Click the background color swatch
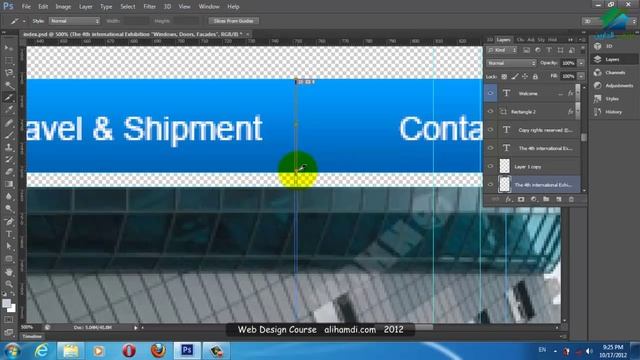Viewport: 640px width, 360px height. [x=12, y=309]
